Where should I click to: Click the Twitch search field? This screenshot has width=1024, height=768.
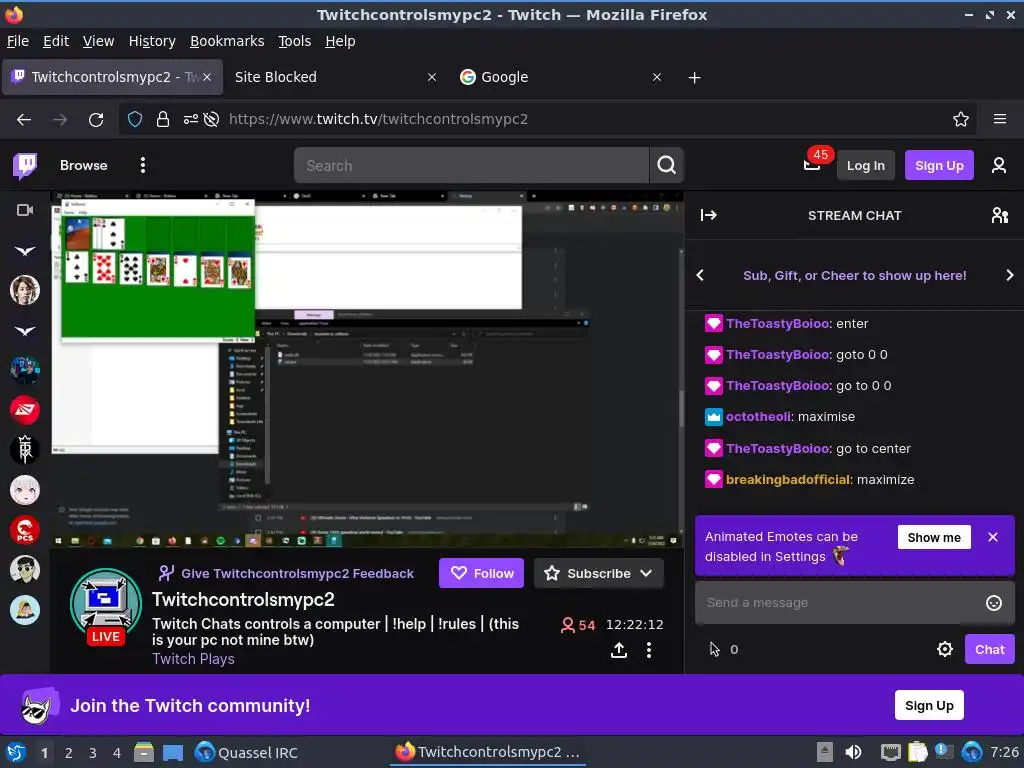[x=472, y=165]
